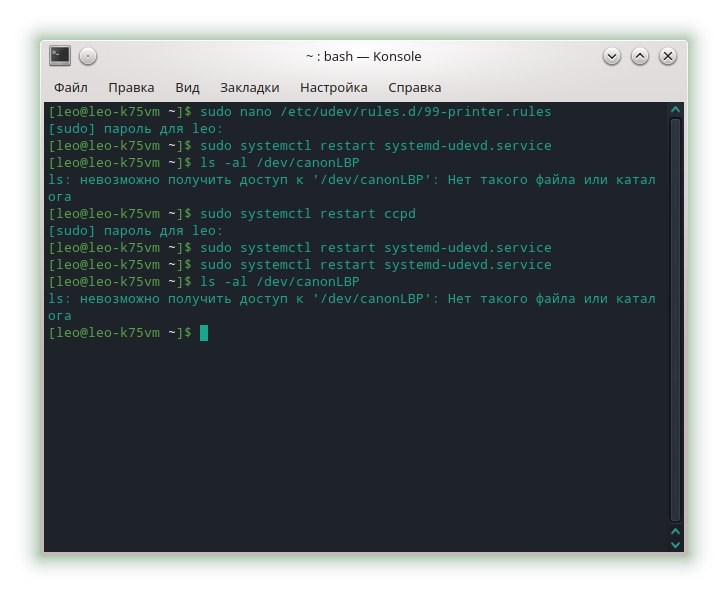Click the first 'ls: невозможно получить доступ' error line
Screen dimensions: 728x596
click(351, 188)
